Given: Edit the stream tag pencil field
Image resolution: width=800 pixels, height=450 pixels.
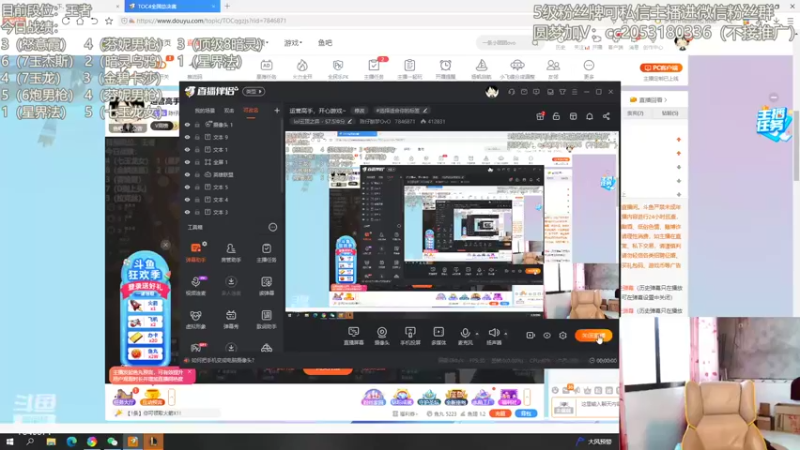Looking at the screenshot, I should (x=425, y=111).
